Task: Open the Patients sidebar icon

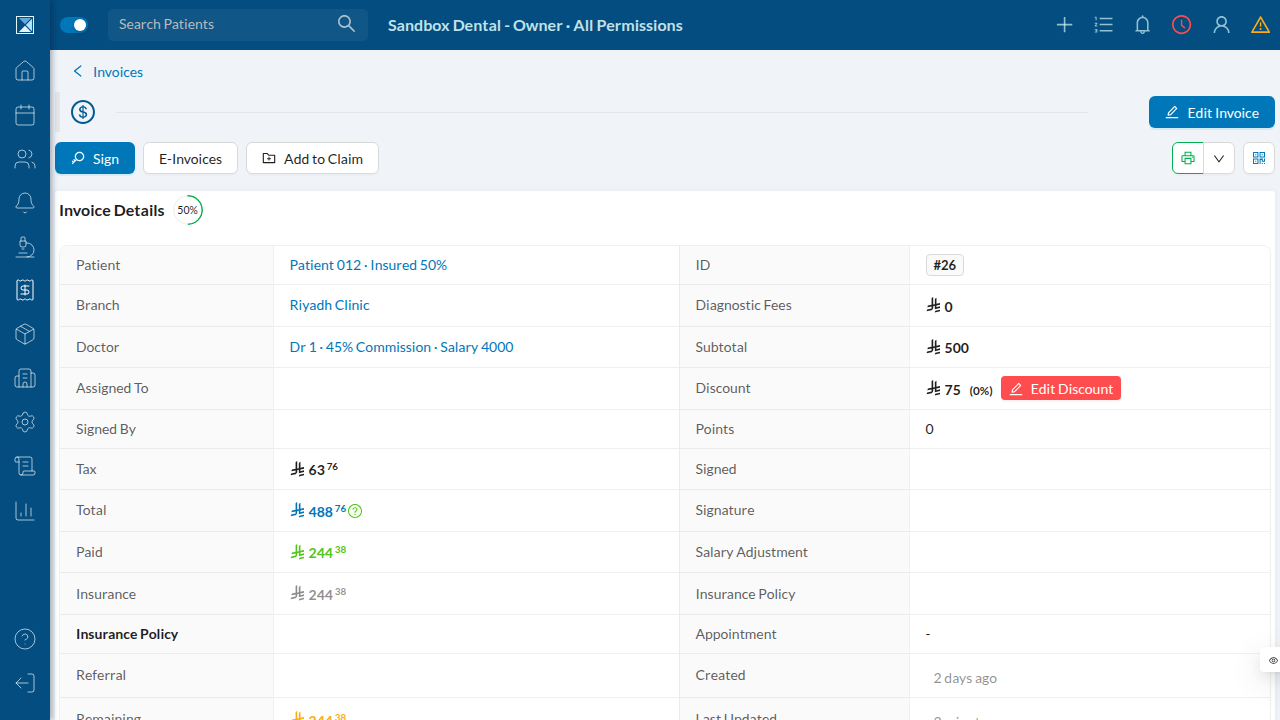Action: [x=25, y=159]
